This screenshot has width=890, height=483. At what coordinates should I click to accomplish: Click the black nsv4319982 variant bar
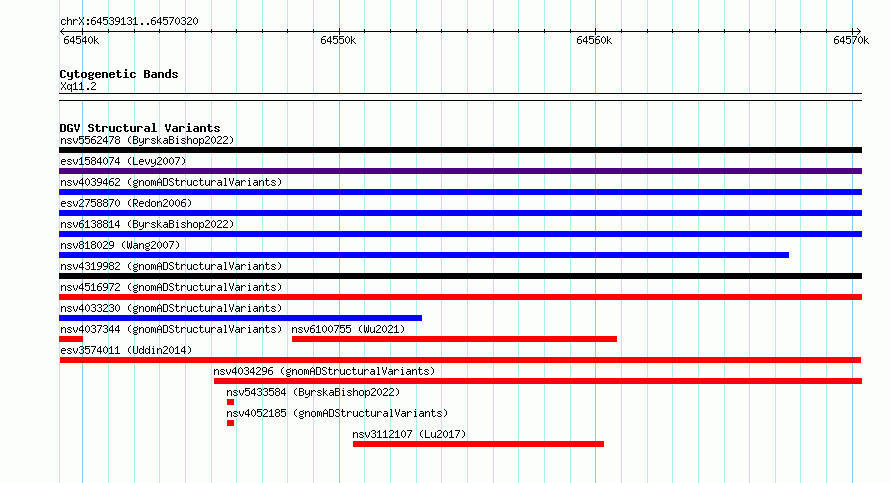tap(460, 276)
